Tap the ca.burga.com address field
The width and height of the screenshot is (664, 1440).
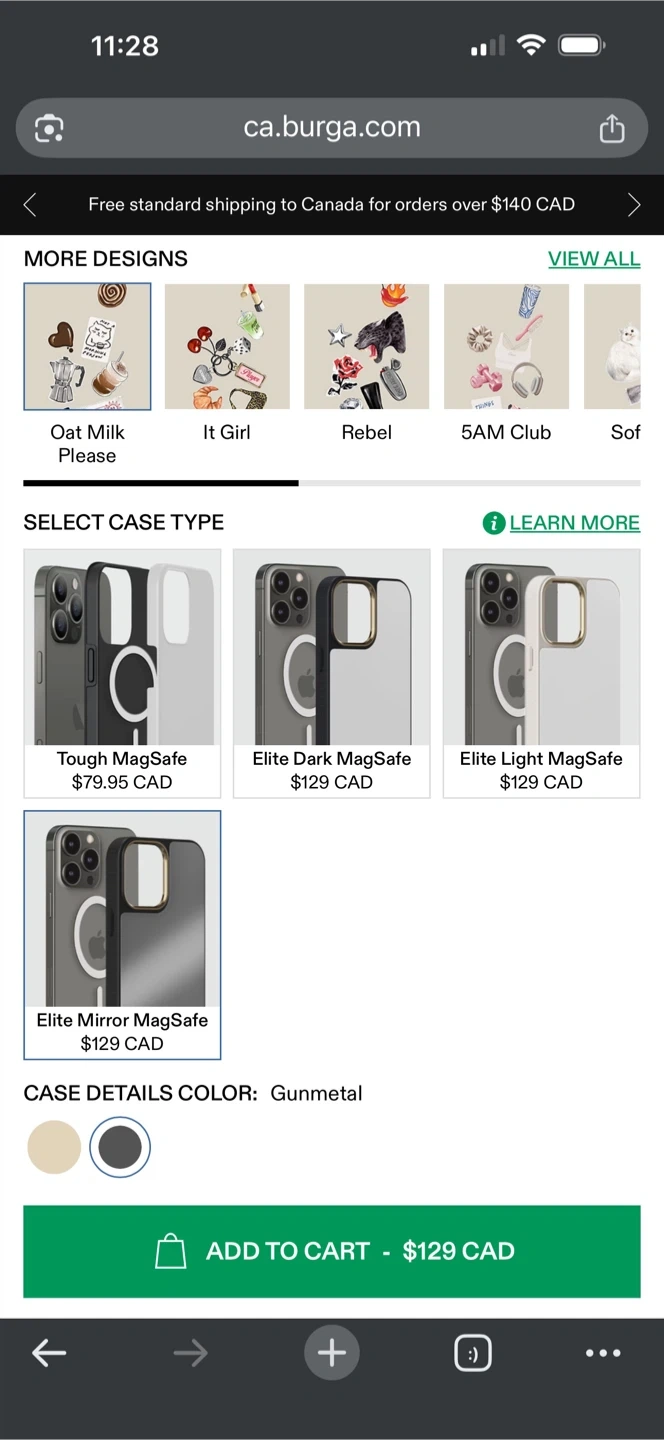[x=331, y=128]
